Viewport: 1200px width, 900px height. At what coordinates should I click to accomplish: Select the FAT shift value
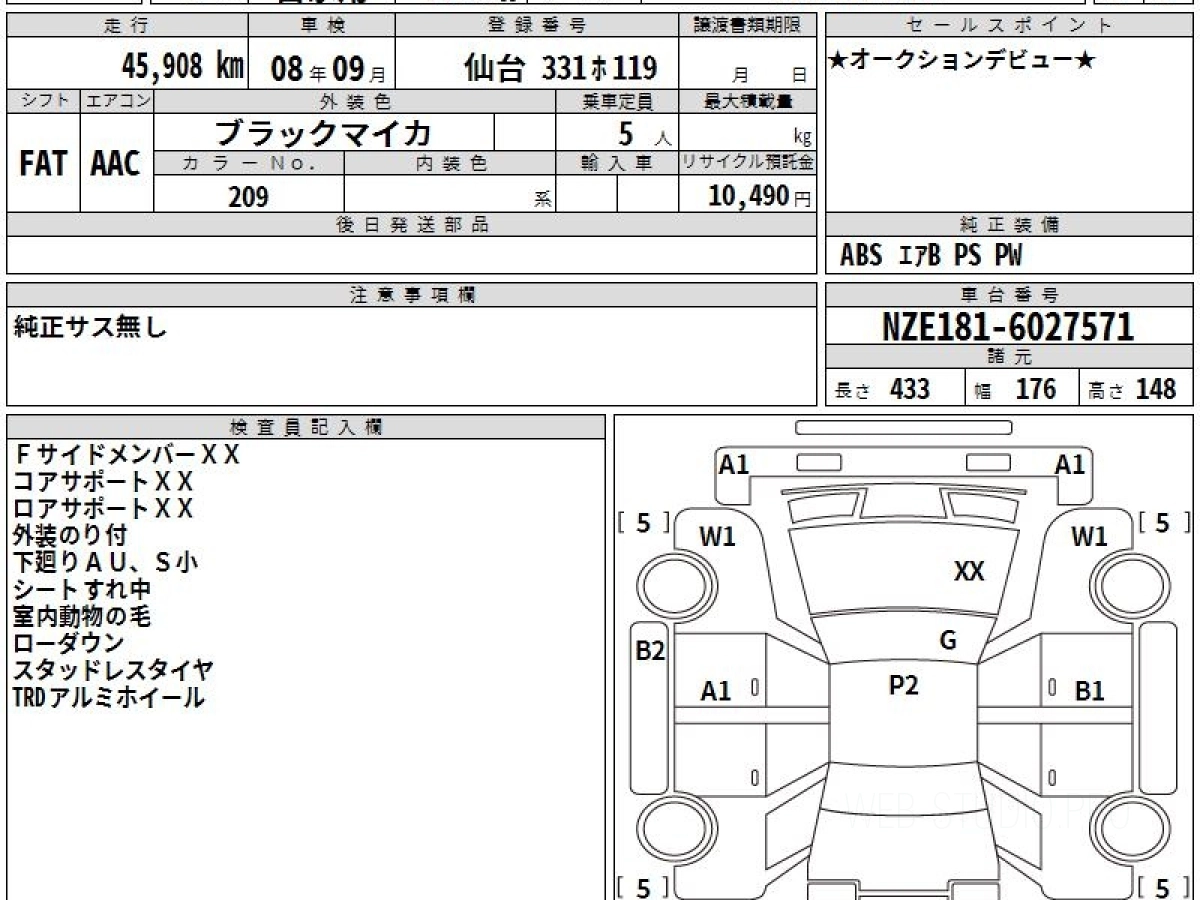[x=43, y=163]
